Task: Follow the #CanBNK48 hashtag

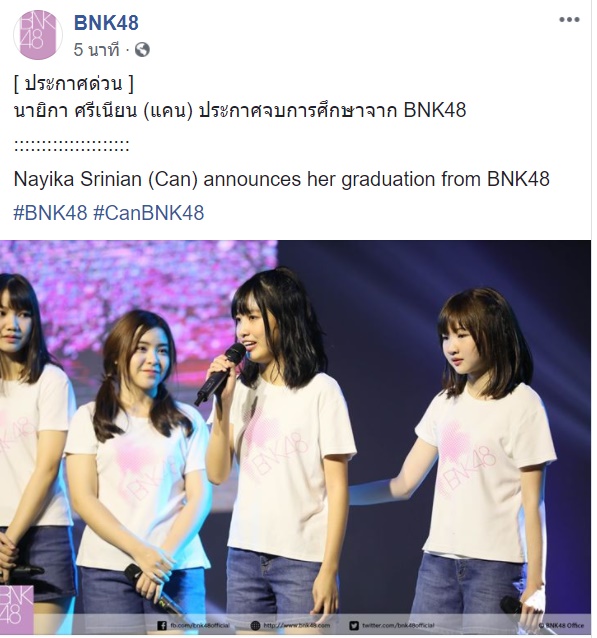Action: 149,213
